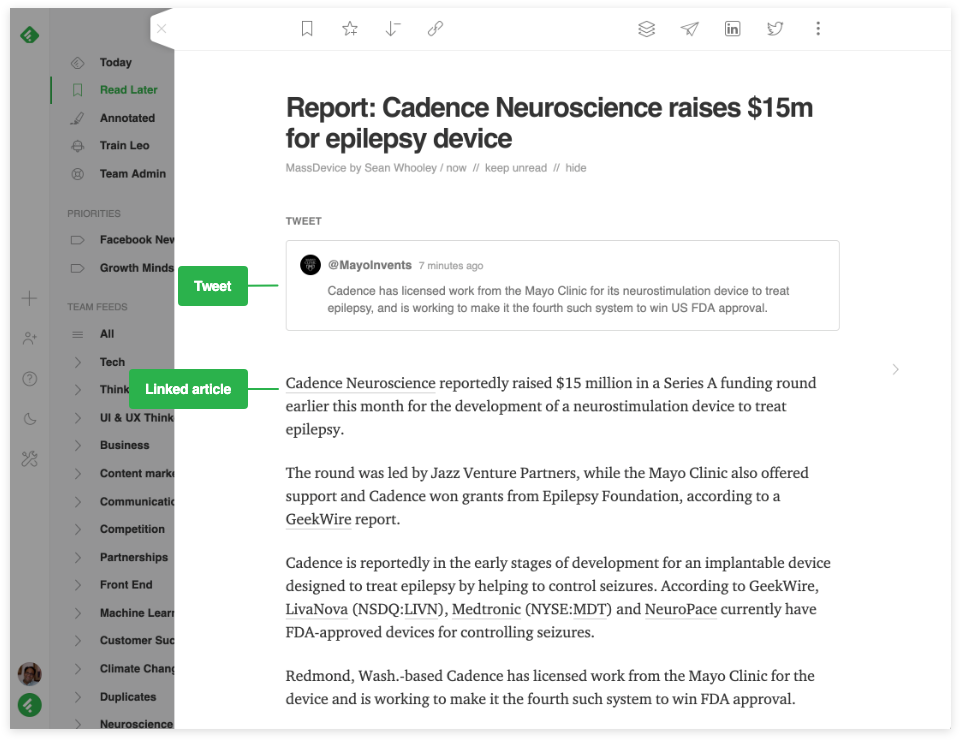Open help via the question mark icon
Screen dimensions: 961x741
29,378
